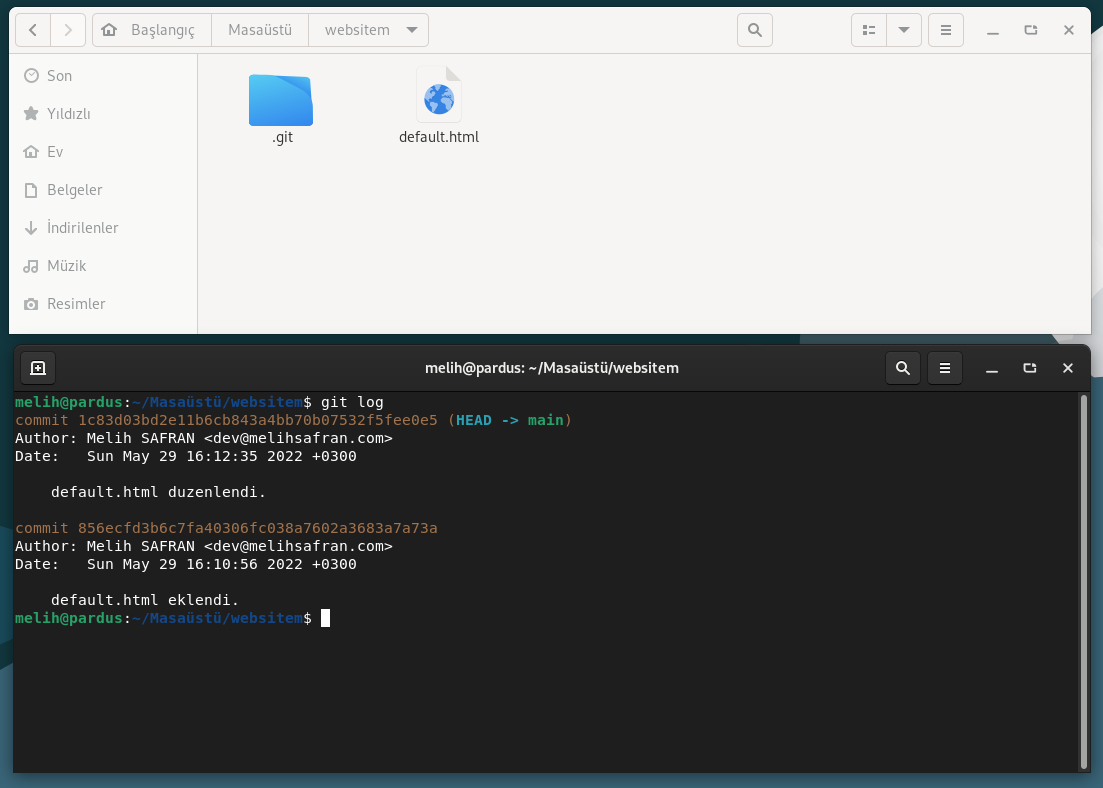
Task: Open terminal hamburger menu
Action: pos(945,368)
